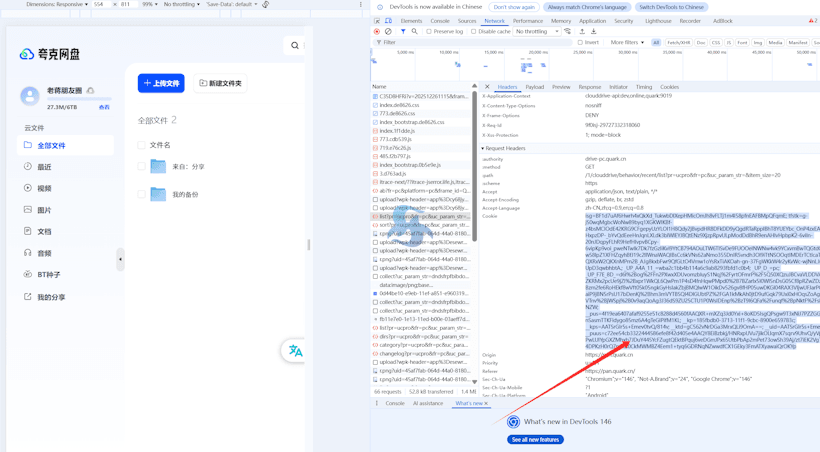Click the Filter input field
The height and width of the screenshot is (452, 820).
(470, 43)
